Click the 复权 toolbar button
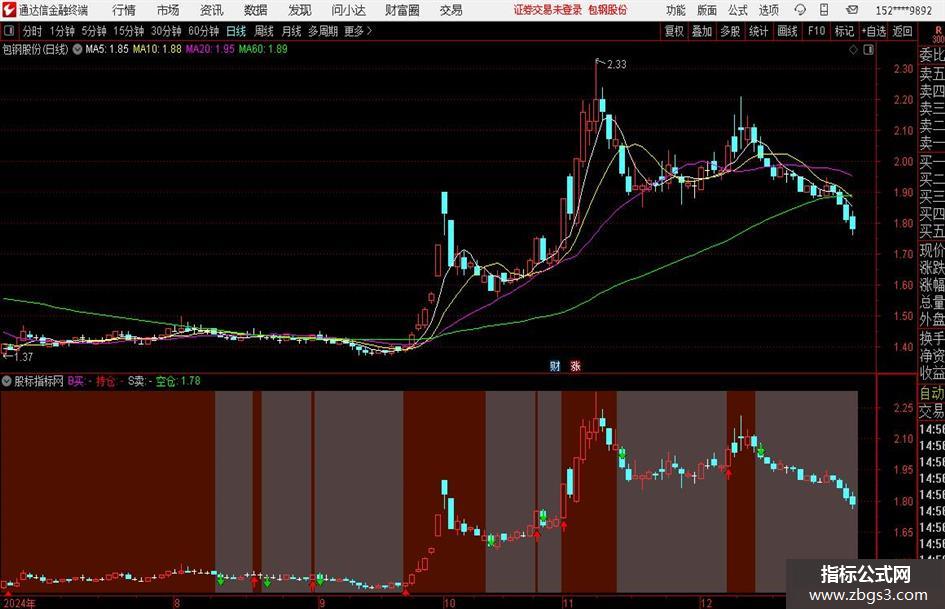This screenshot has width=945, height=609. coord(674,31)
